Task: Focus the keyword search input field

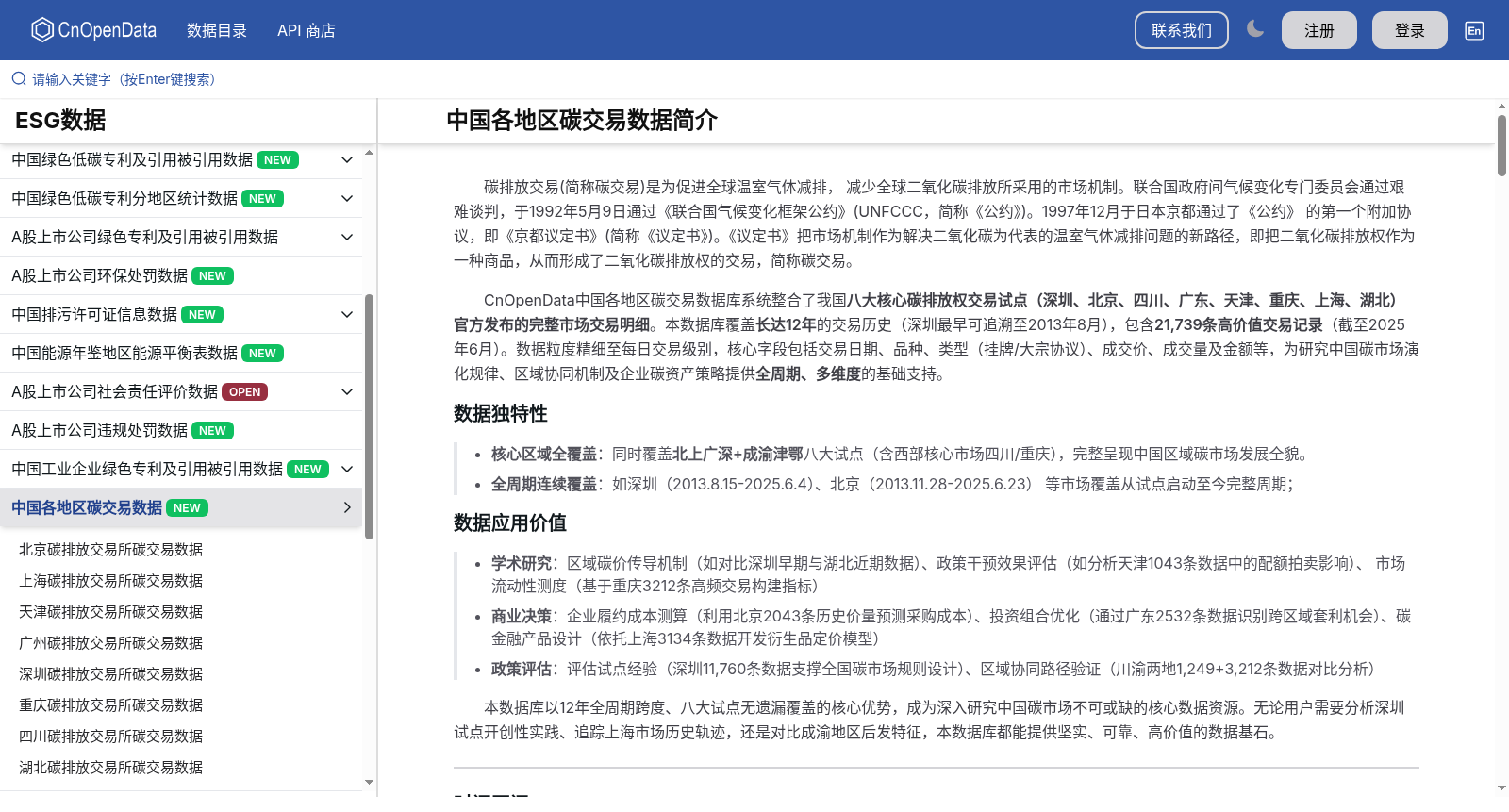Action: pos(754,79)
